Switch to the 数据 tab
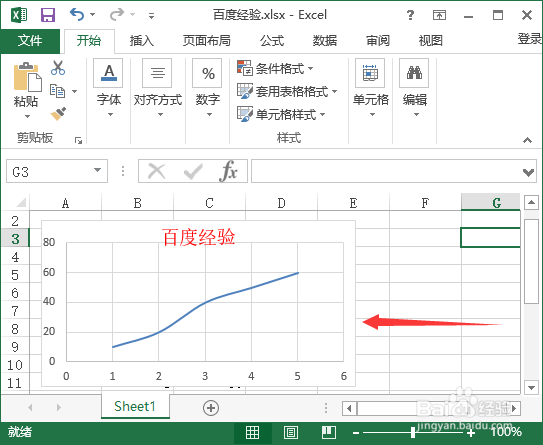Screen dimensions: 543x445 click(x=324, y=41)
